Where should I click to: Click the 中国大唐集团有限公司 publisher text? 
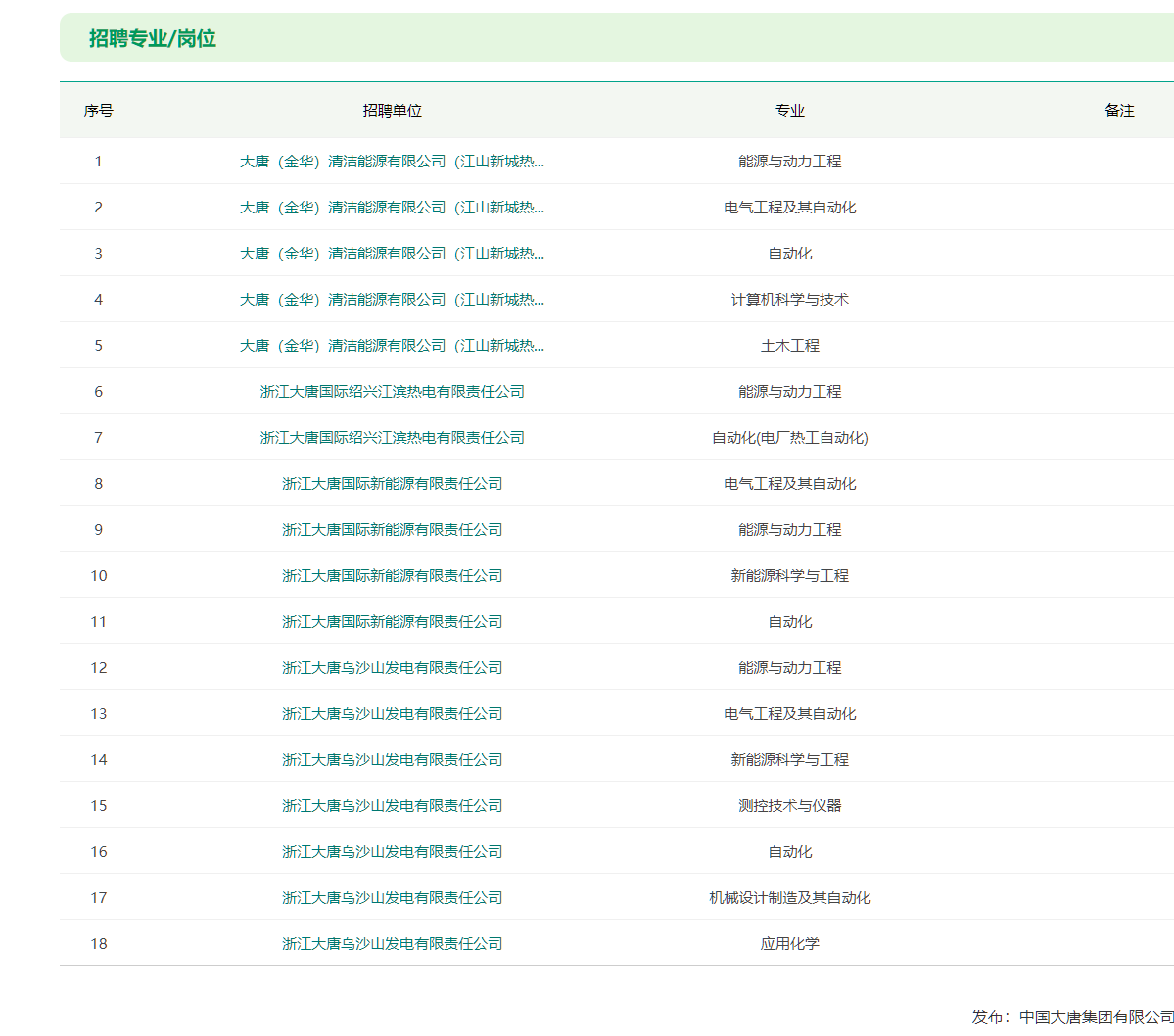click(x=1096, y=1017)
